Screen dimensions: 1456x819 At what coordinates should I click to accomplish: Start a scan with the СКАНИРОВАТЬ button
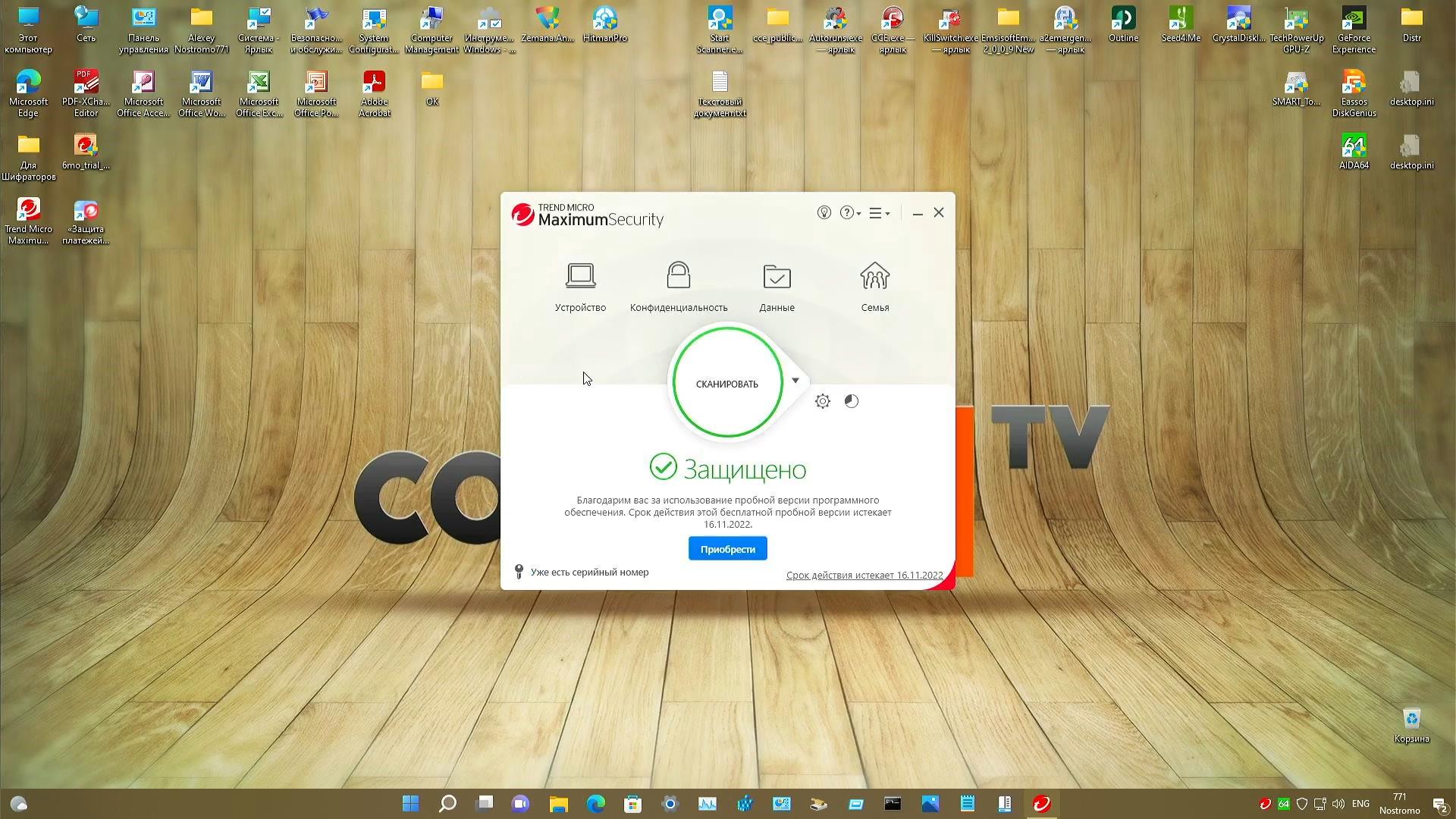point(726,384)
